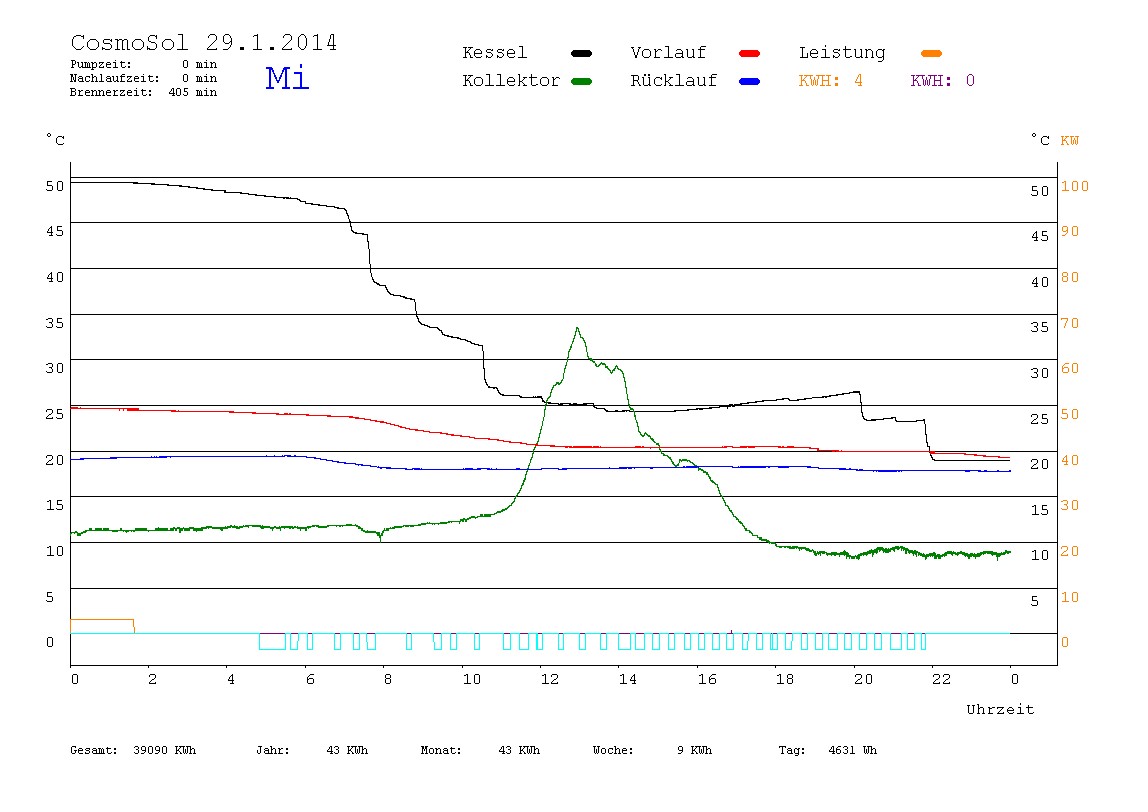The width and height of the screenshot is (1148, 812).
Task: Click the "Brennerzeit:" label
Action: [111, 92]
